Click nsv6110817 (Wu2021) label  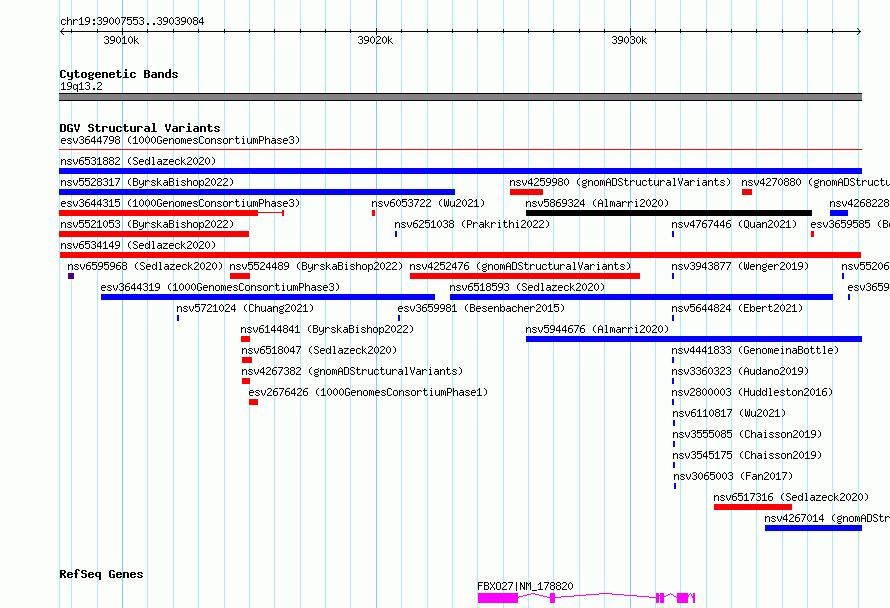coord(729,413)
